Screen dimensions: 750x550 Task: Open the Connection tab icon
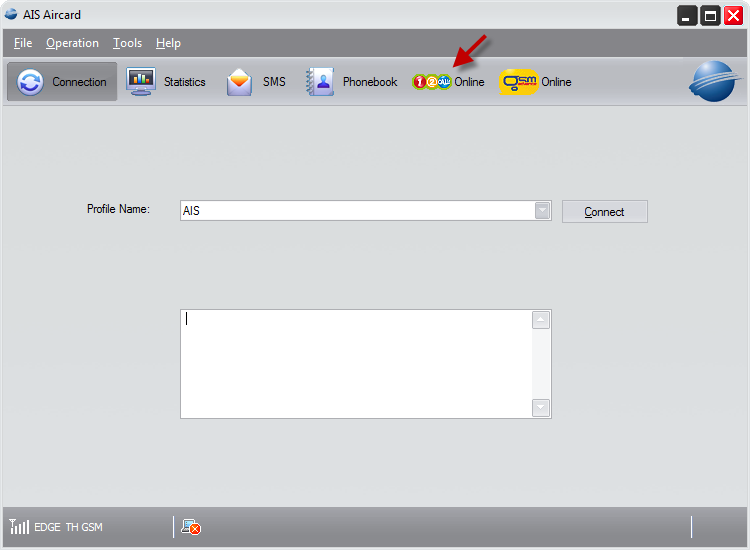pyautogui.click(x=30, y=82)
